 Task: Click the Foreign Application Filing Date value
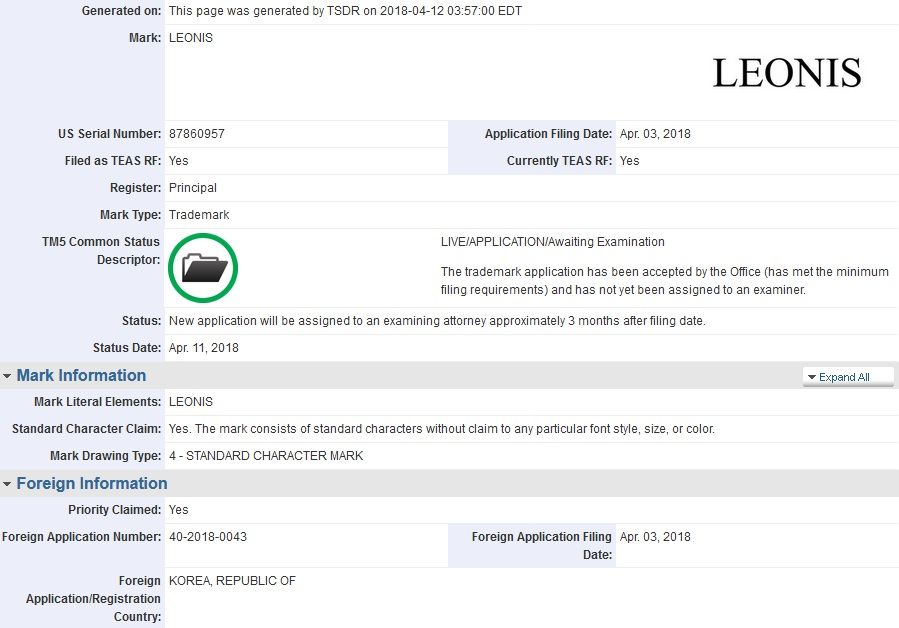coord(655,537)
